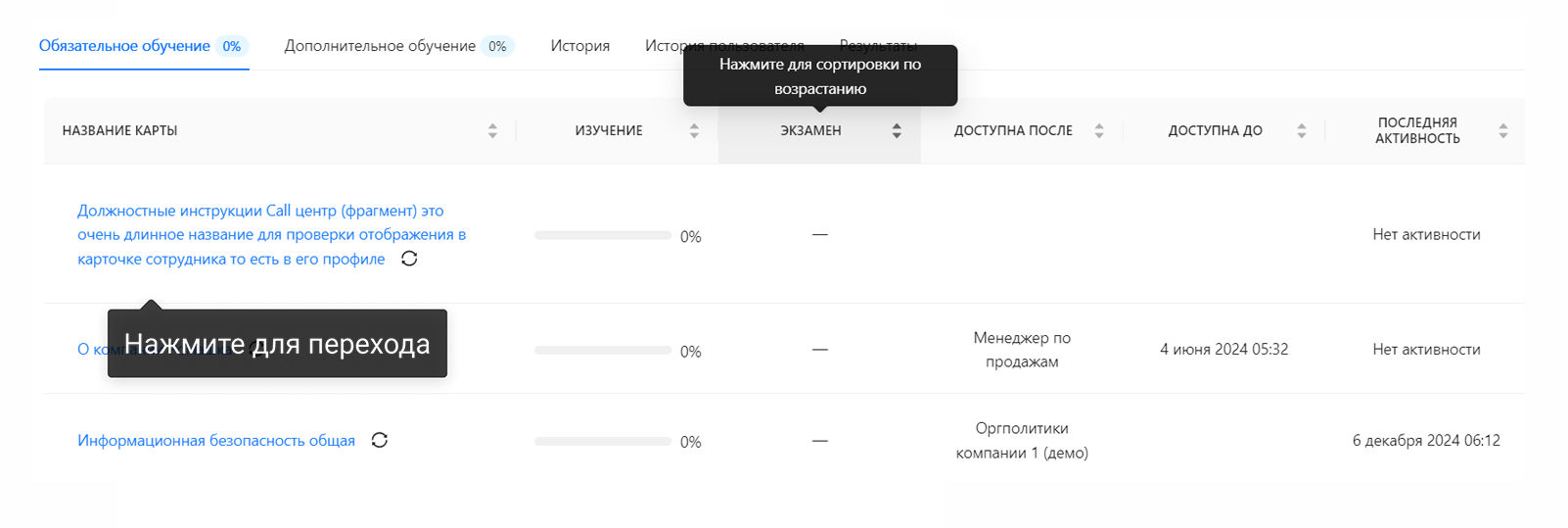Click progress bar of the Call центр row
Image resolution: width=1568 pixels, height=528 pixels.
(x=603, y=235)
